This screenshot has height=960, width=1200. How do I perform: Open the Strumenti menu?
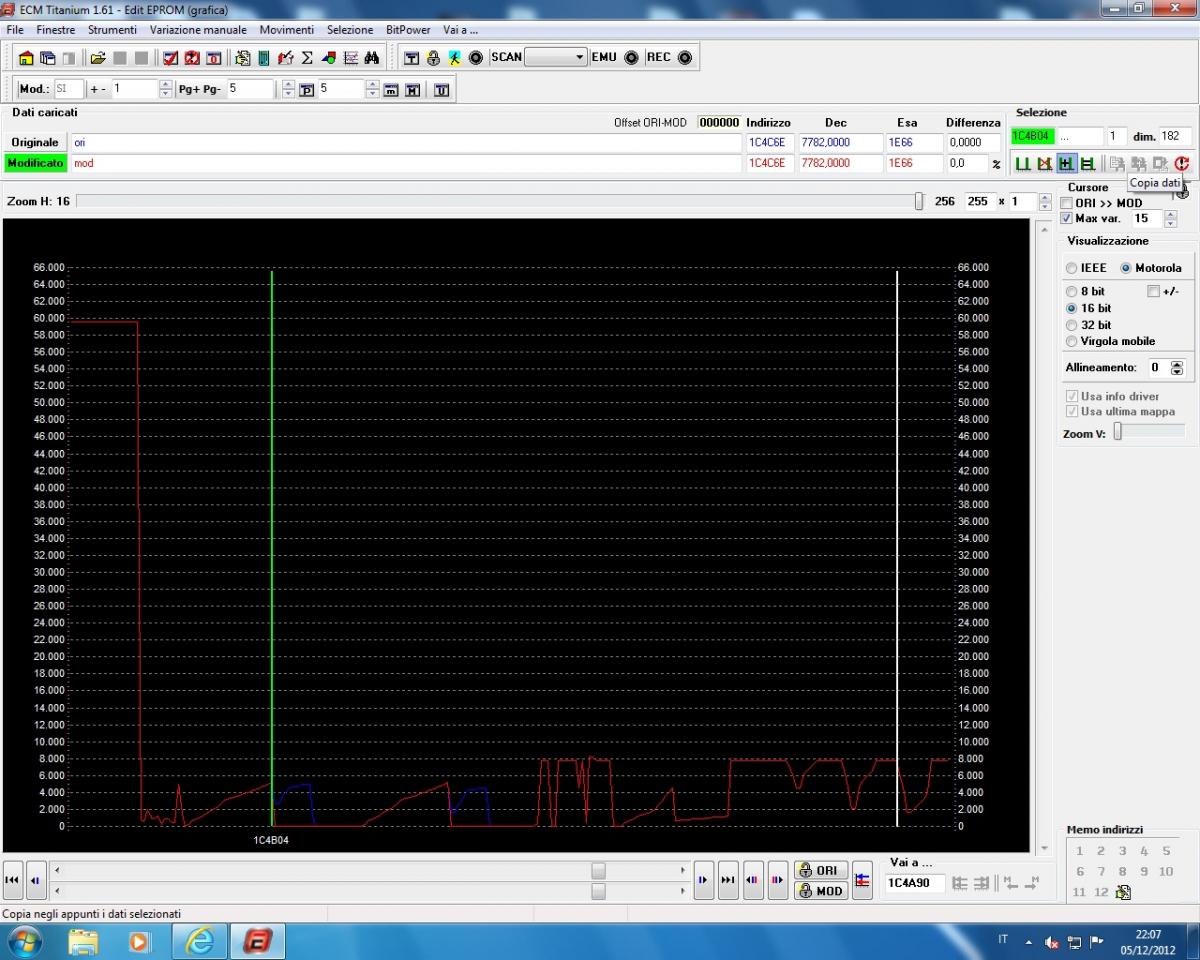pyautogui.click(x=112, y=30)
